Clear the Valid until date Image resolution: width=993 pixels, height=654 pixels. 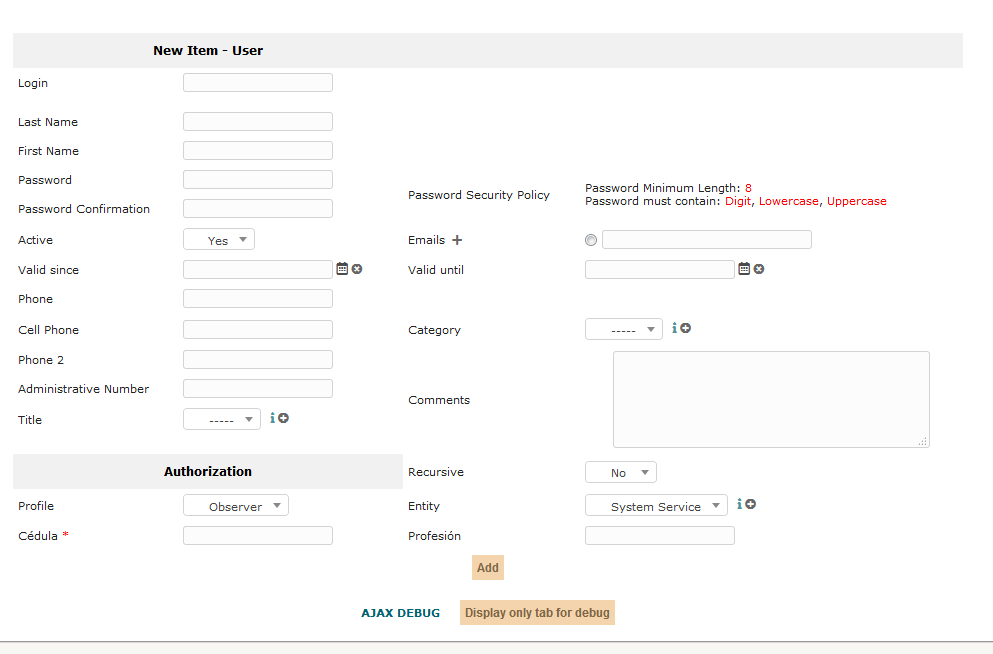click(x=759, y=269)
